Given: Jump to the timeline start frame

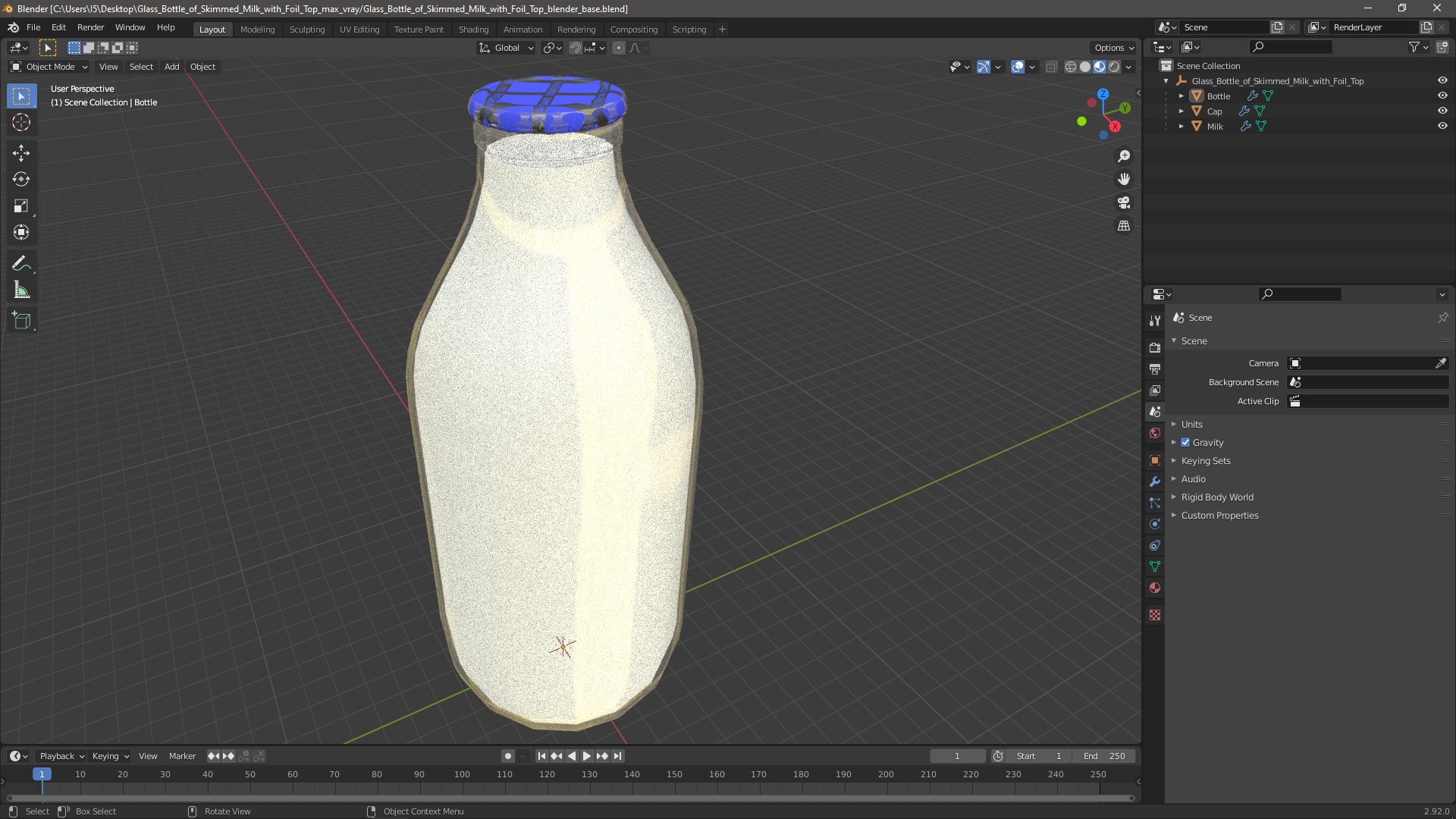Looking at the screenshot, I should click(x=541, y=756).
